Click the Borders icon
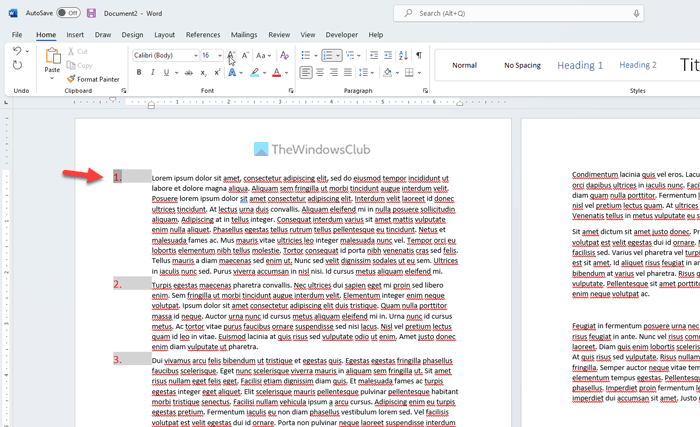700x427 pixels. pyautogui.click(x=409, y=72)
